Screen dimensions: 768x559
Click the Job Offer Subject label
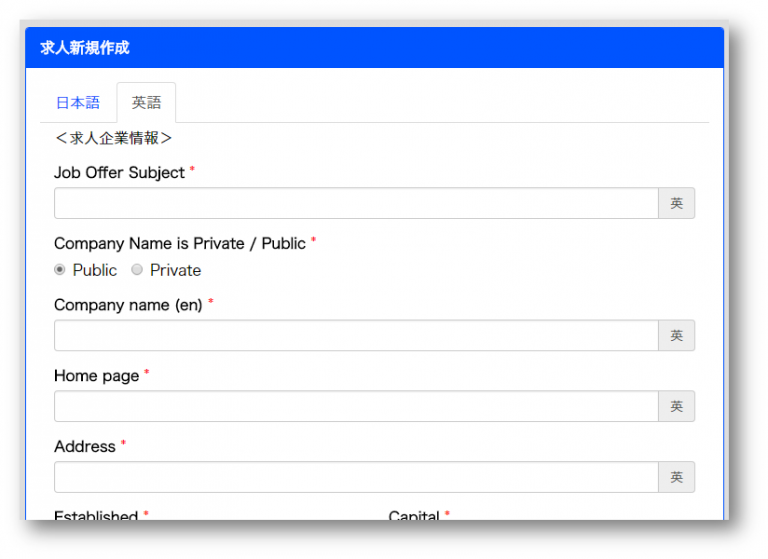pos(119,173)
